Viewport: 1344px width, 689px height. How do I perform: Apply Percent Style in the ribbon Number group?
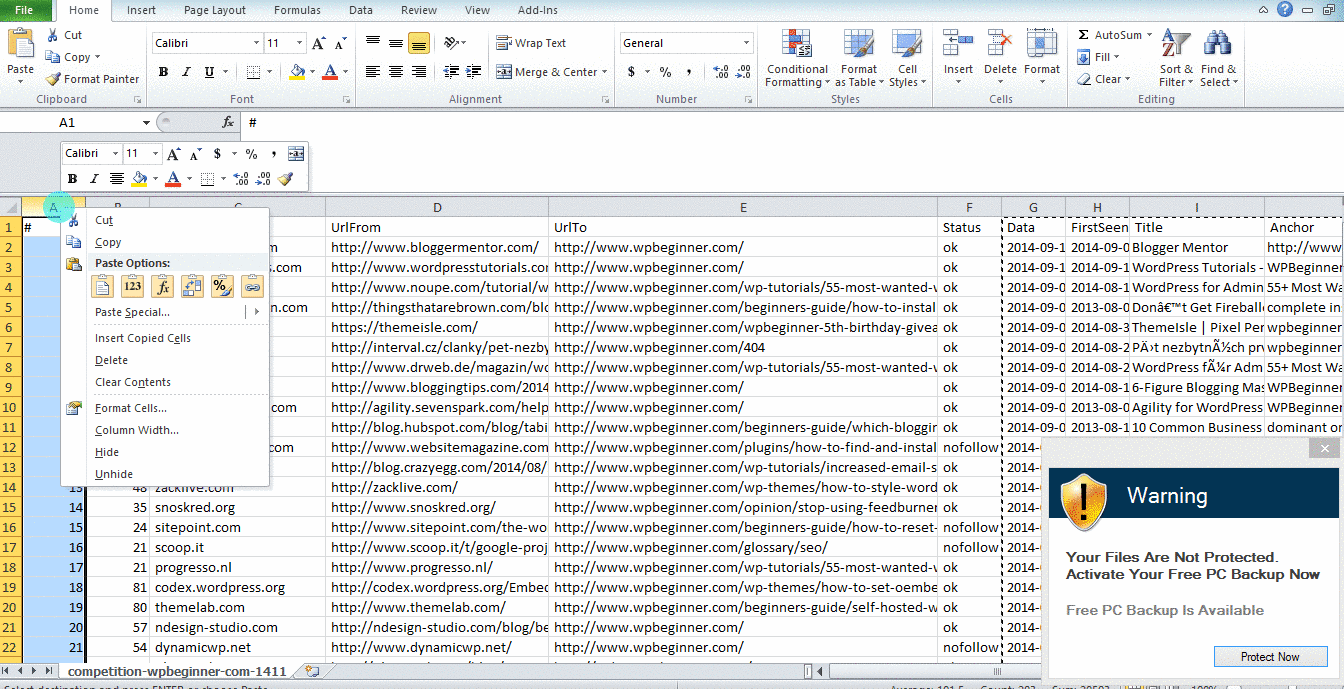coord(665,72)
